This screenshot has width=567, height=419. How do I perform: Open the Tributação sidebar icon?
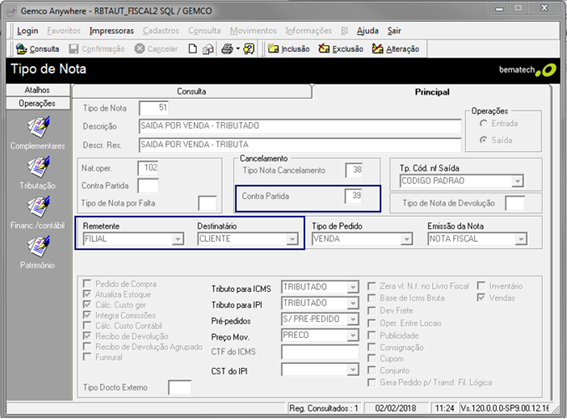(38, 167)
